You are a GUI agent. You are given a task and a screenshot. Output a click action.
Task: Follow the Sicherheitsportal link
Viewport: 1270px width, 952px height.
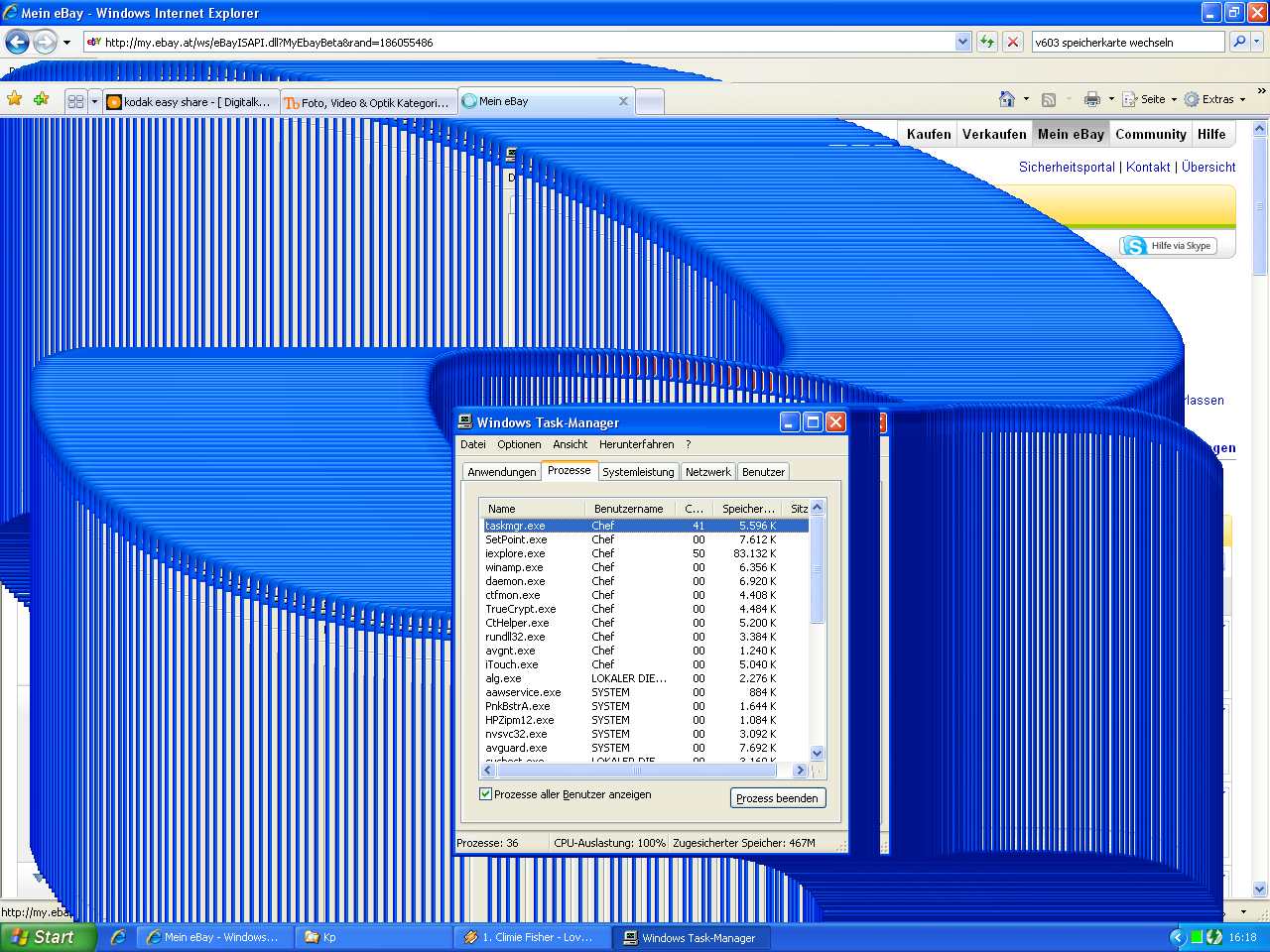coord(1067,167)
